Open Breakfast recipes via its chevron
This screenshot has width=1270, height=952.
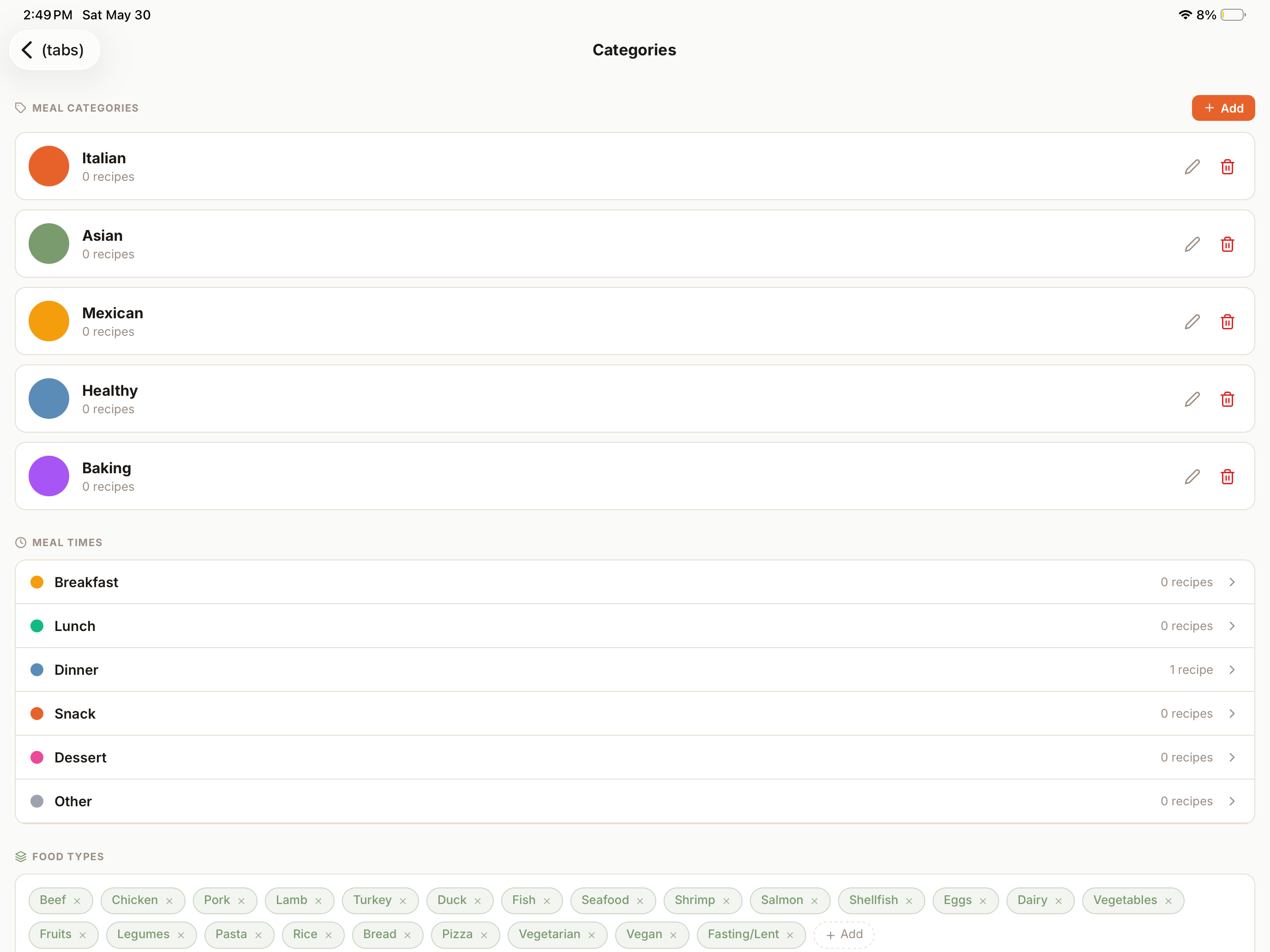tap(1232, 582)
